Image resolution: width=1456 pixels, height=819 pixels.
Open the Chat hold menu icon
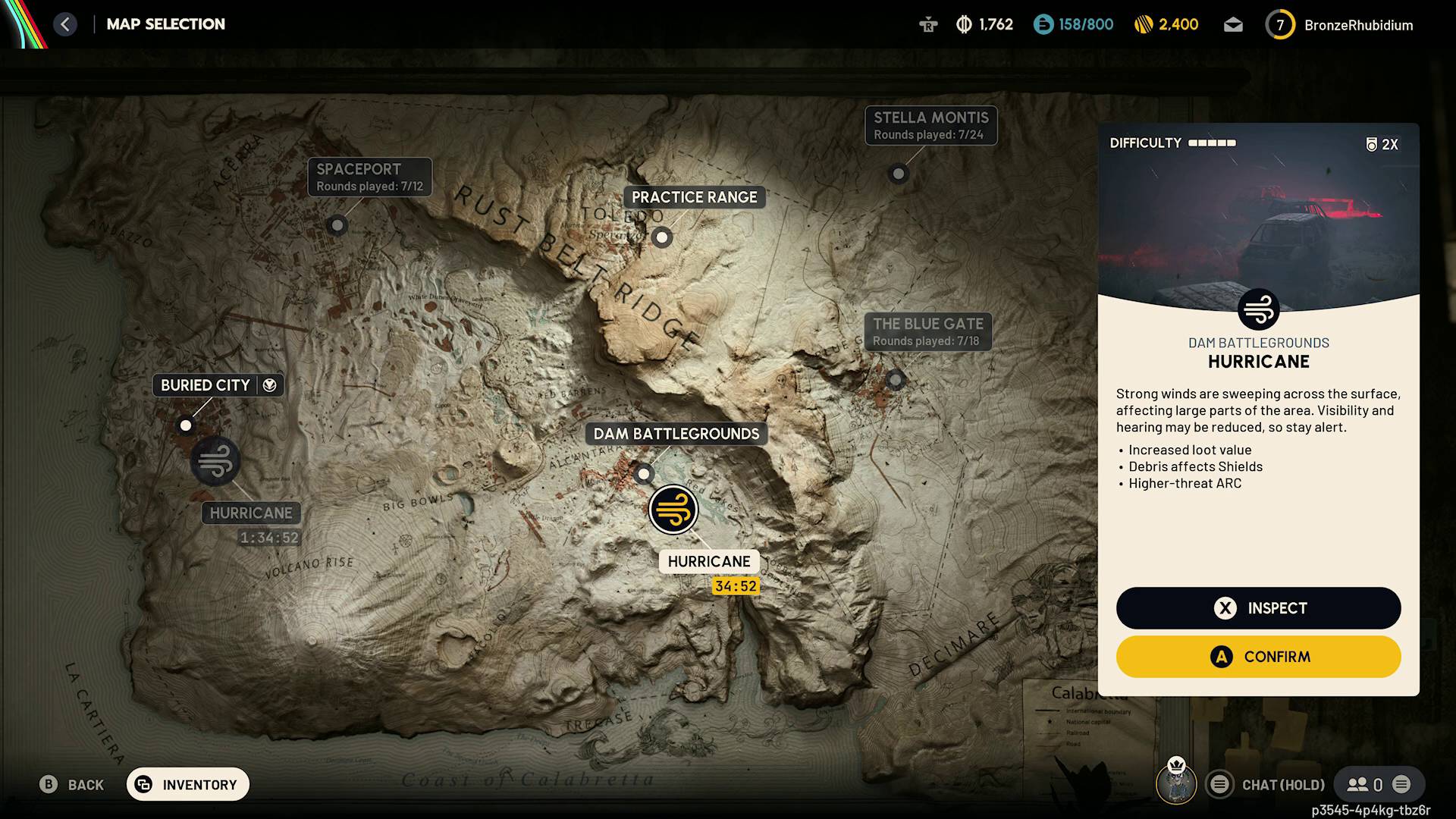click(1219, 785)
